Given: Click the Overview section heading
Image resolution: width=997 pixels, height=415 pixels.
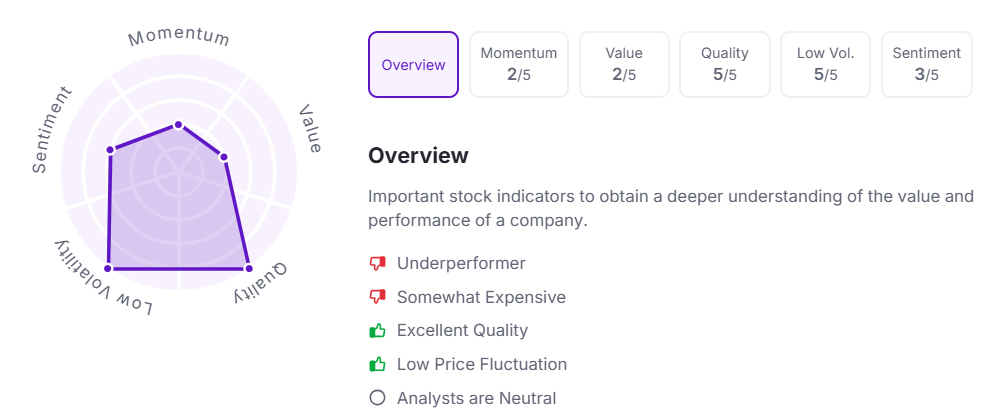Looking at the screenshot, I should 418,156.
